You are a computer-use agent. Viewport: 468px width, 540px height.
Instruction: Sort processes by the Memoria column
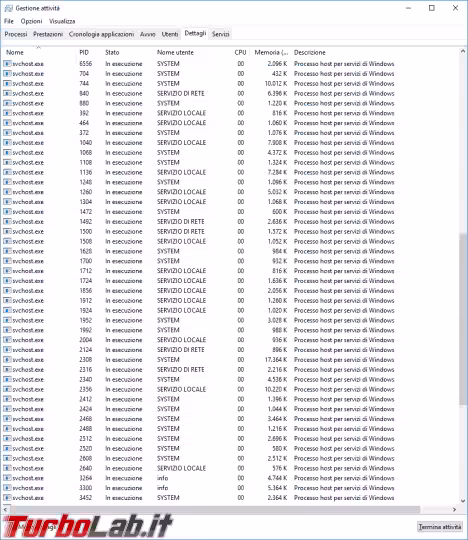271,52
